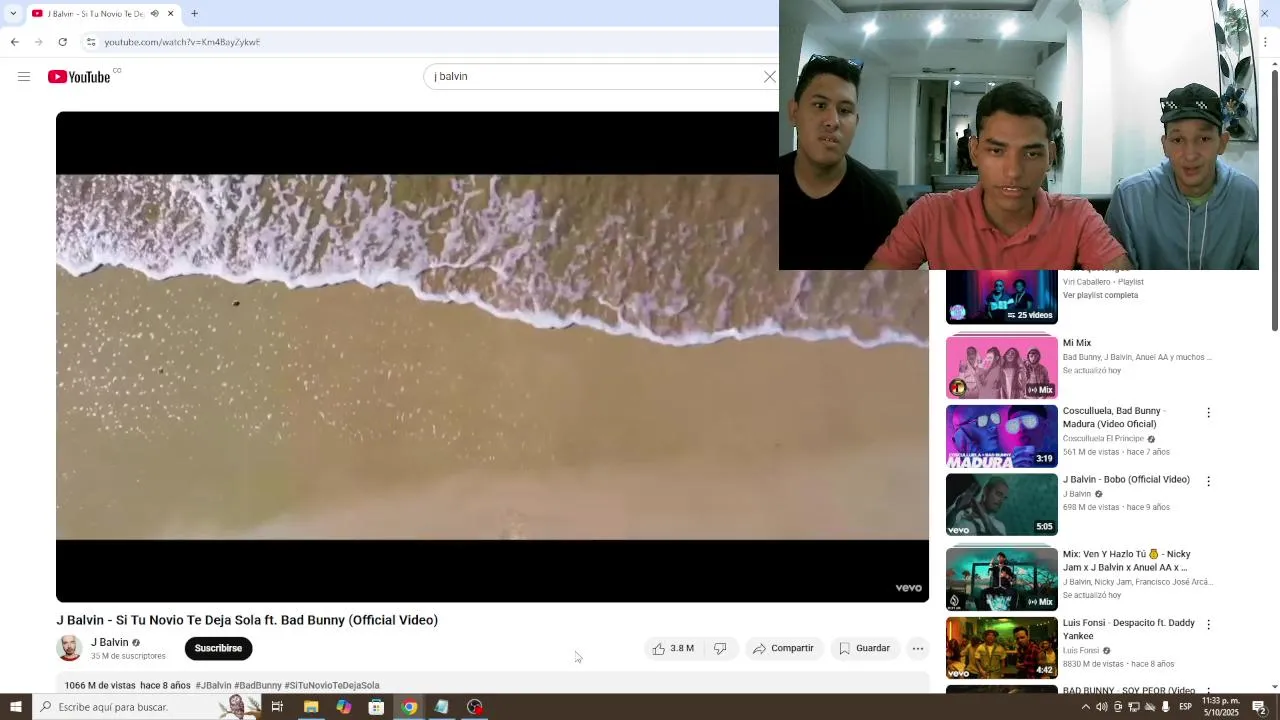This screenshot has height=720, width=1280.
Task: Click 'Ver playlist completa' link
Action: pos(1100,295)
